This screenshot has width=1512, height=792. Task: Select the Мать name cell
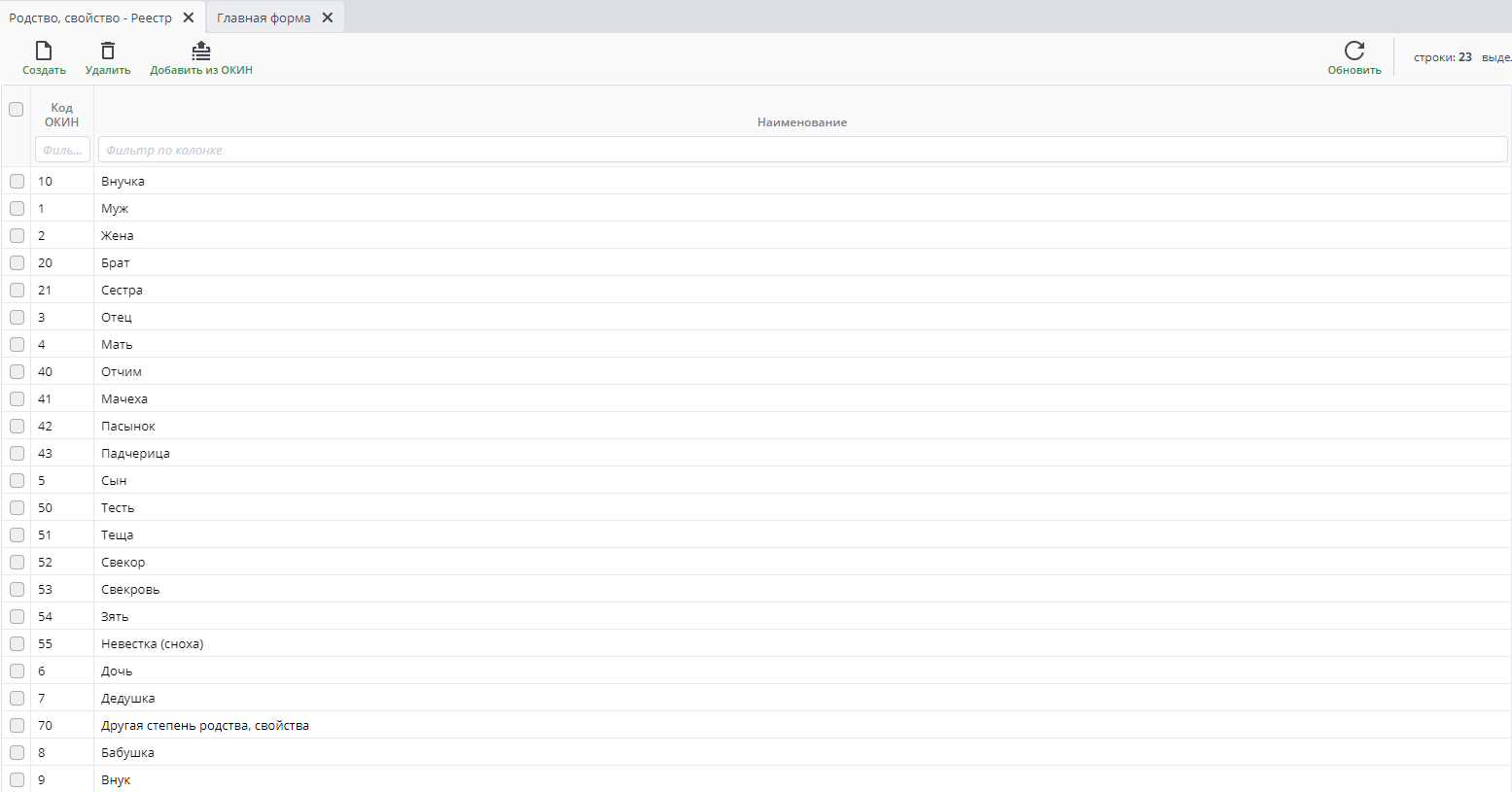[x=802, y=344]
